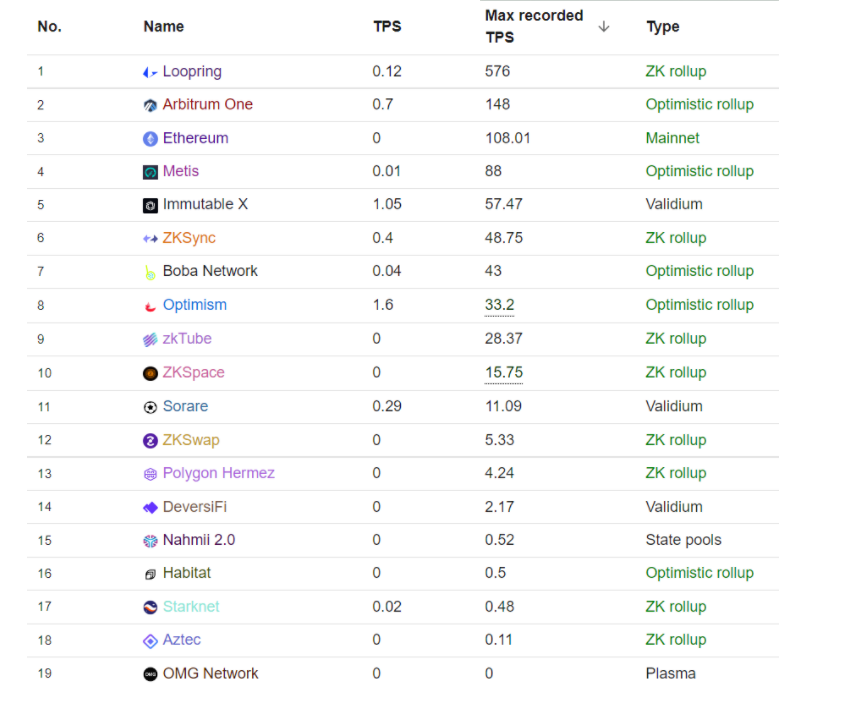Screen dimensions: 848x705
Task: Open the Polygon Hermez link
Action: tap(218, 473)
